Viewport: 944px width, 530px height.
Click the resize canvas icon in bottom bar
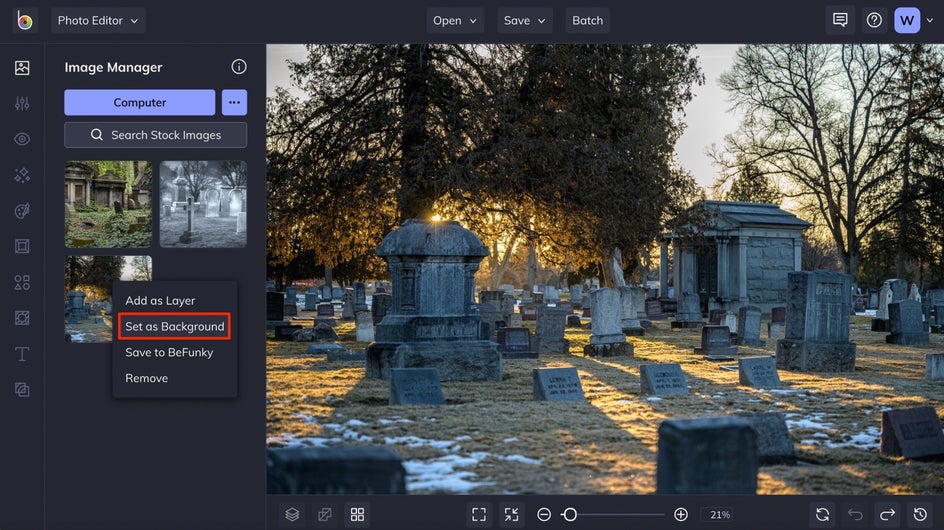[324, 514]
